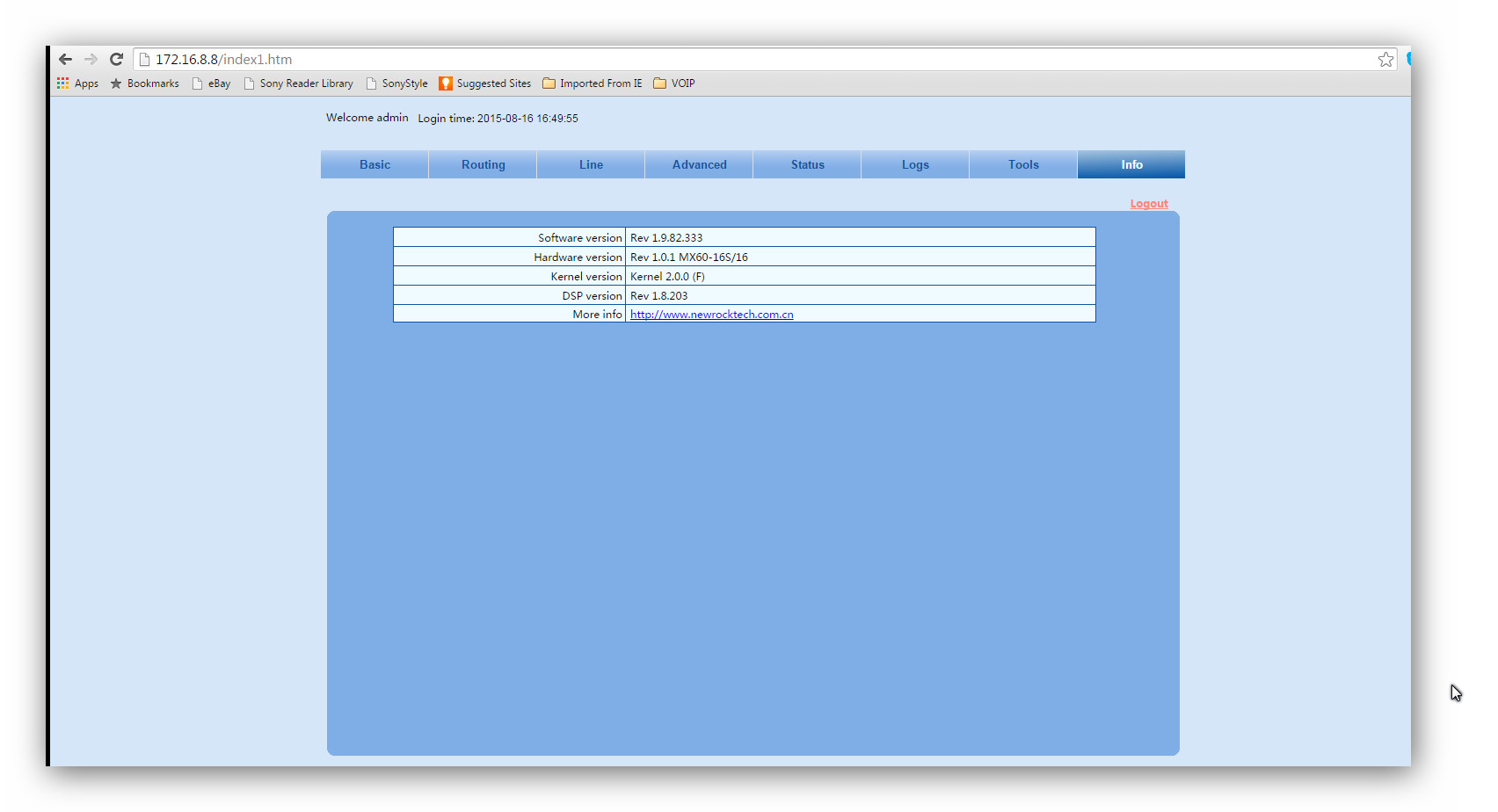Image resolution: width=1498 pixels, height=812 pixels.
Task: Click the browser forward arrow
Action: point(91,59)
